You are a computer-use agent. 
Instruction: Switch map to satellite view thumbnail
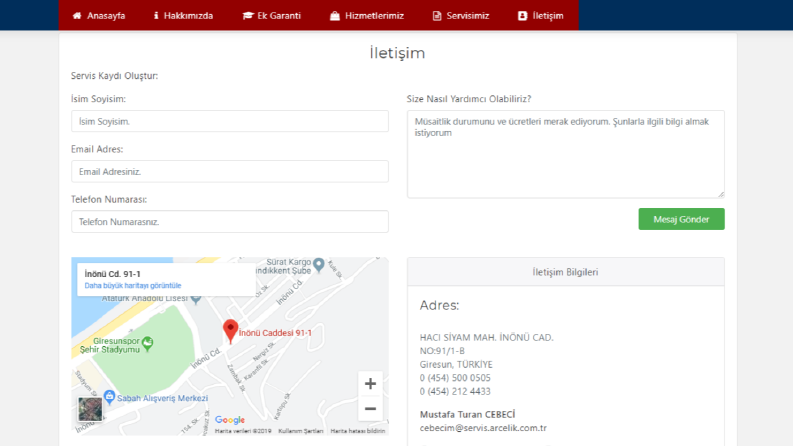pos(90,409)
